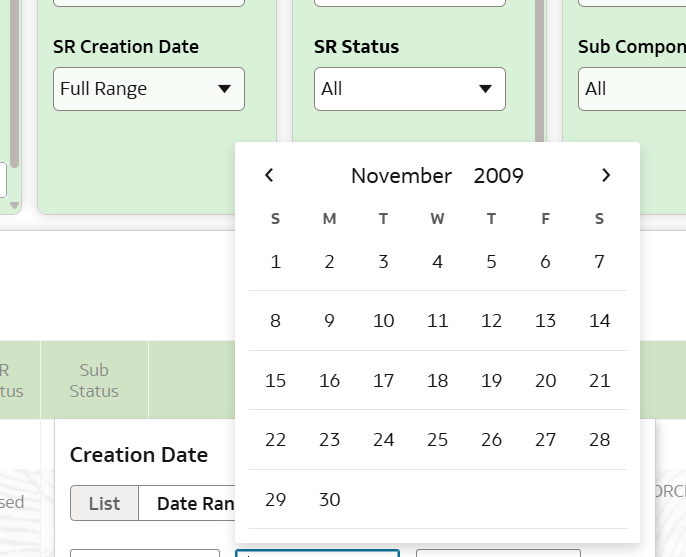Go to previous month in calendar

[269, 175]
